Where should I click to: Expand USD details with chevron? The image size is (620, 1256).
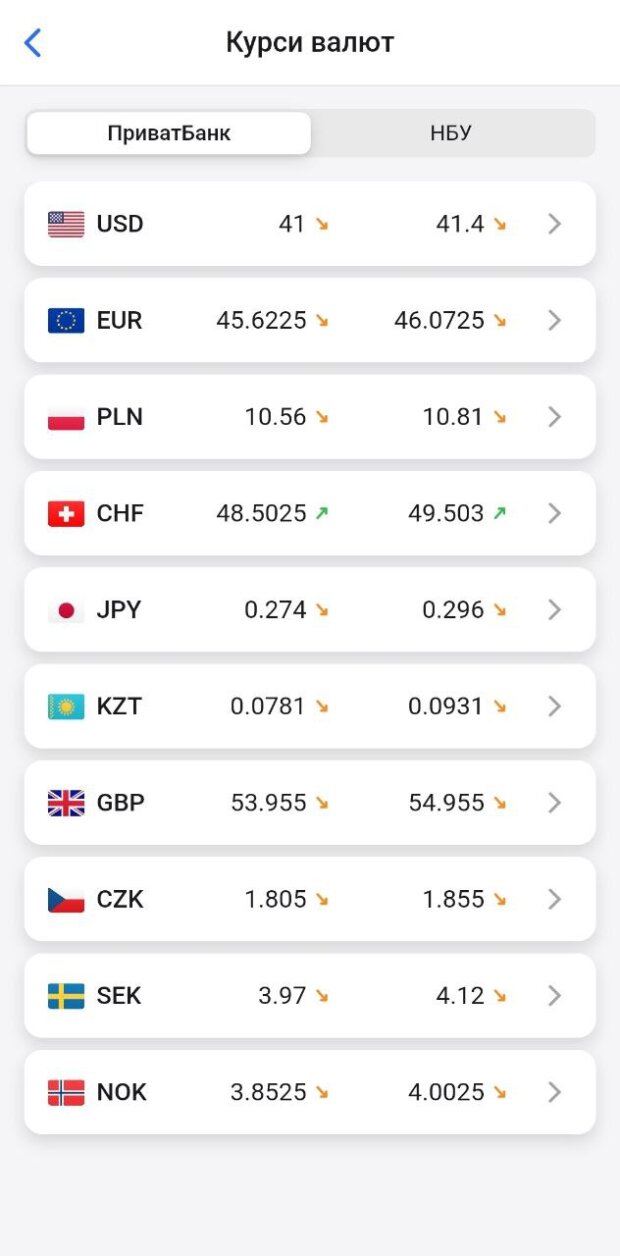coord(555,224)
